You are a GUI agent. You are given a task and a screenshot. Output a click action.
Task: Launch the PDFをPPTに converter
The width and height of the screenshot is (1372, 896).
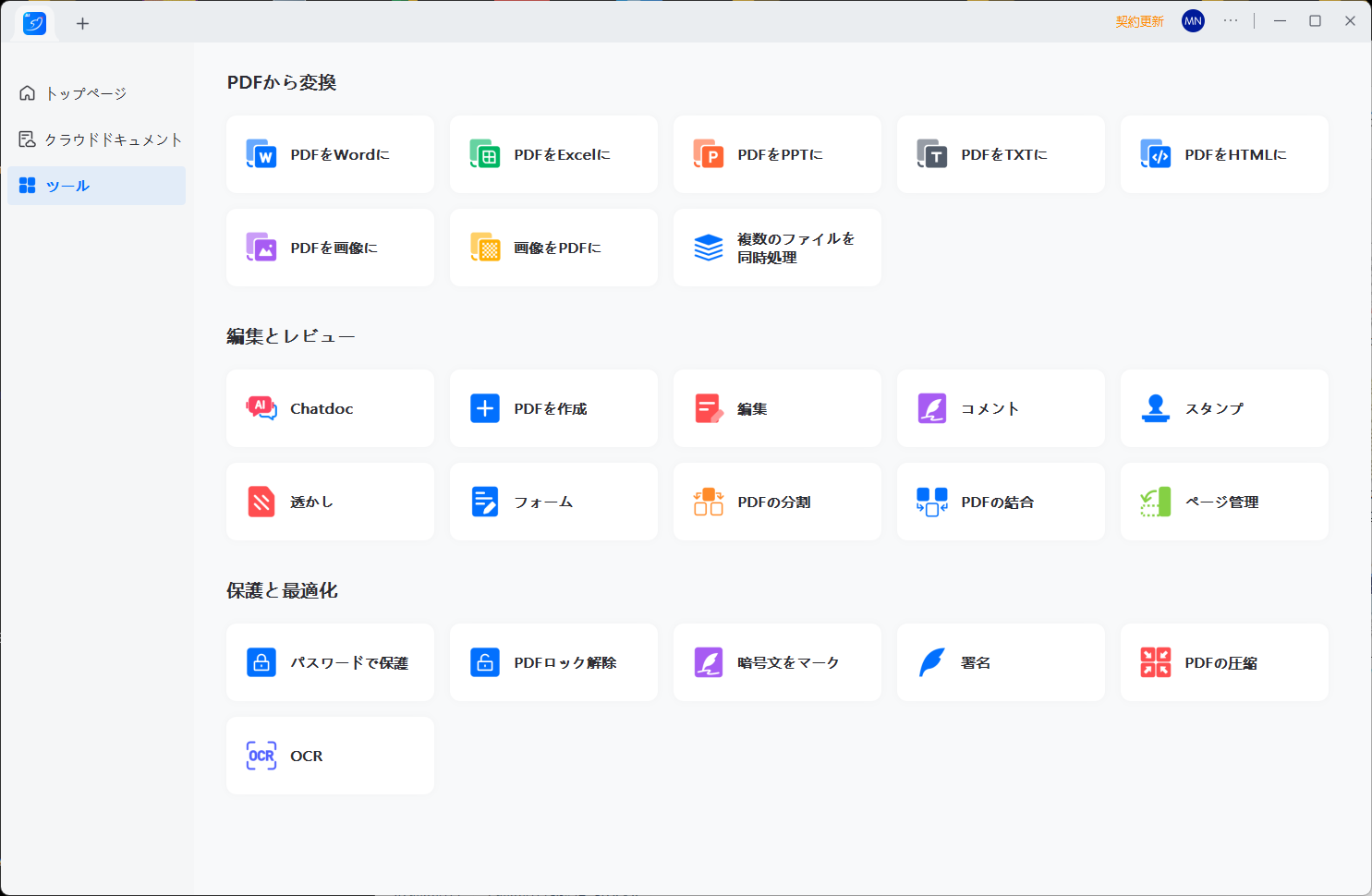click(777, 154)
